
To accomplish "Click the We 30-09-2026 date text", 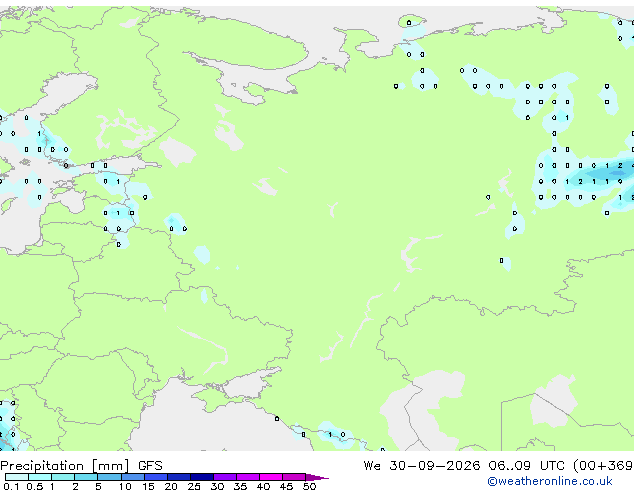I will pos(422,466).
